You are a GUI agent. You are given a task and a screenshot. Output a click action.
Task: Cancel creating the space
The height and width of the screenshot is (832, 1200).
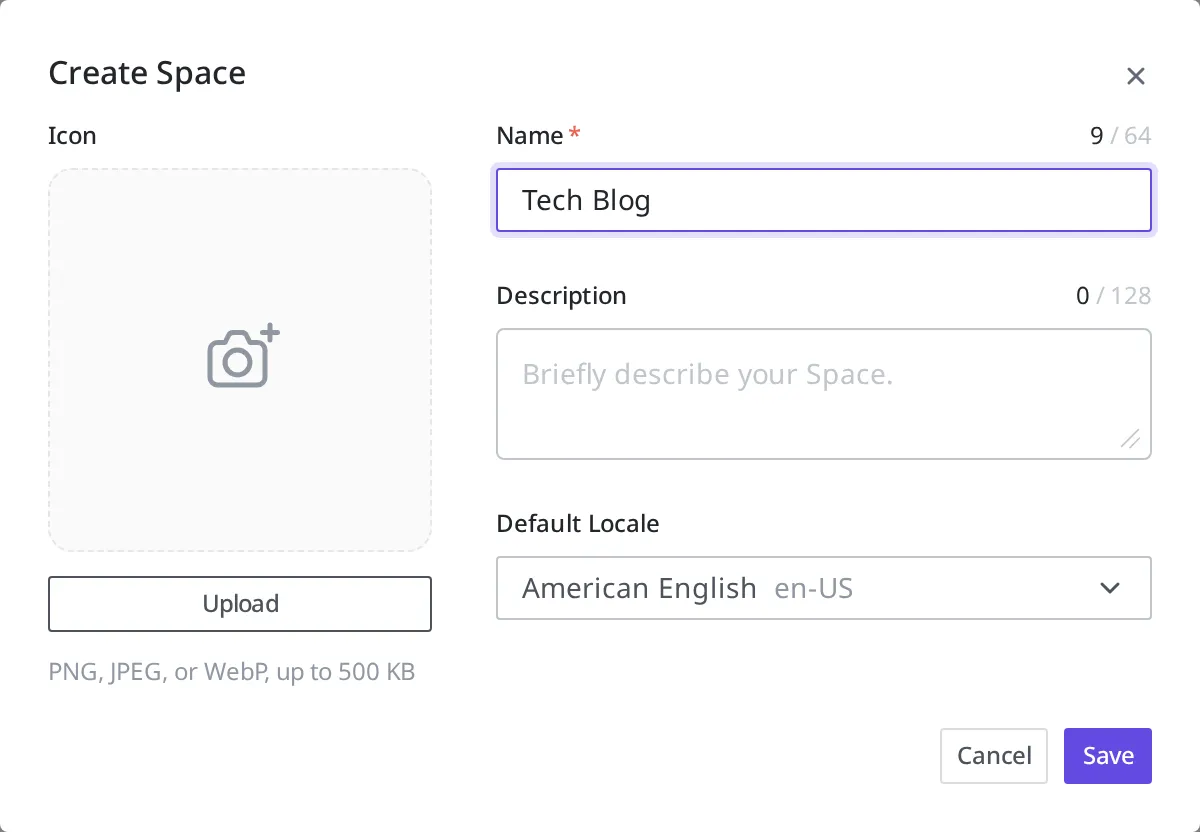pos(994,756)
